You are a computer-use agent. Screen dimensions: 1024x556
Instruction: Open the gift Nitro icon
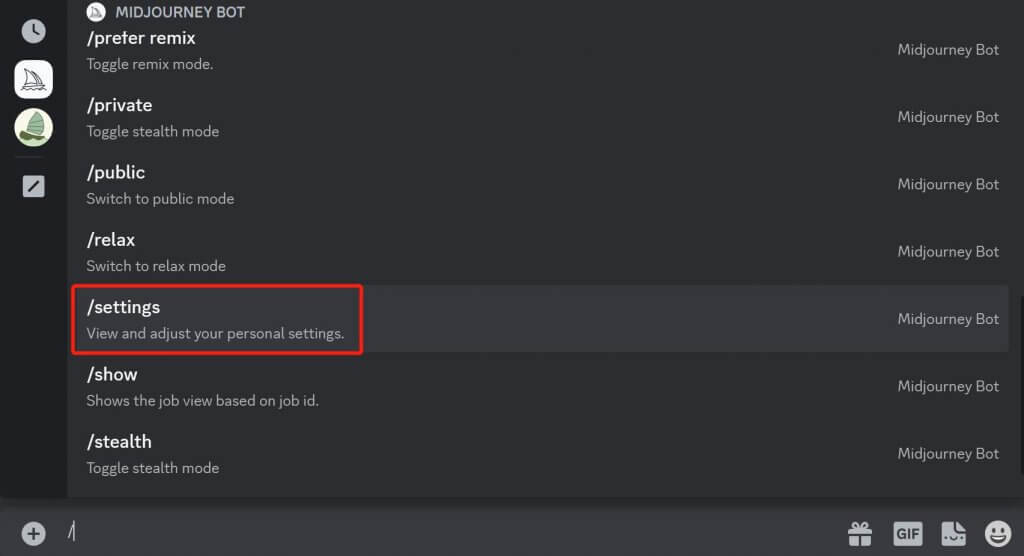pos(859,534)
